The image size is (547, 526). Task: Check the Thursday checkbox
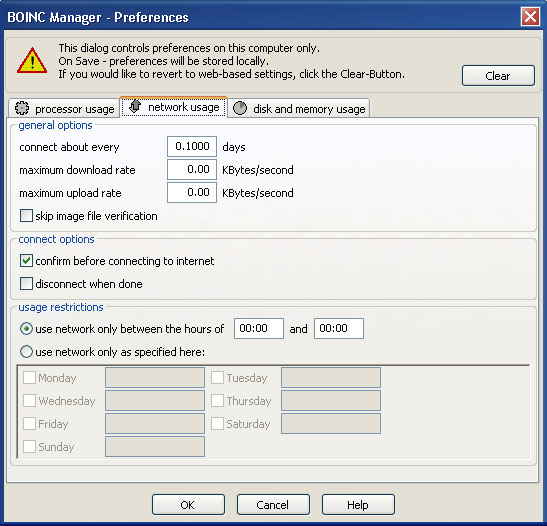click(x=217, y=400)
